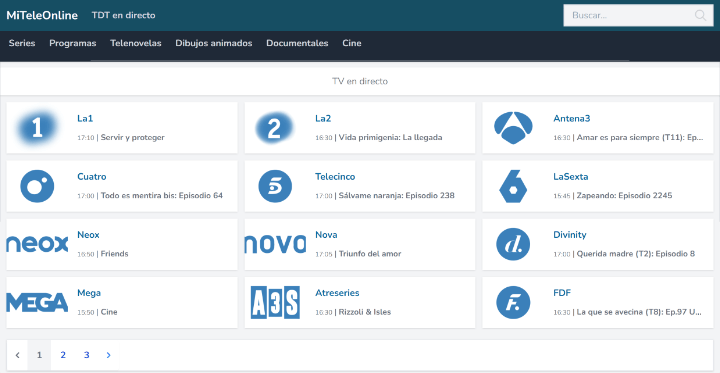Open the Divinity channel link
The width and height of the screenshot is (720, 373).
(x=569, y=235)
